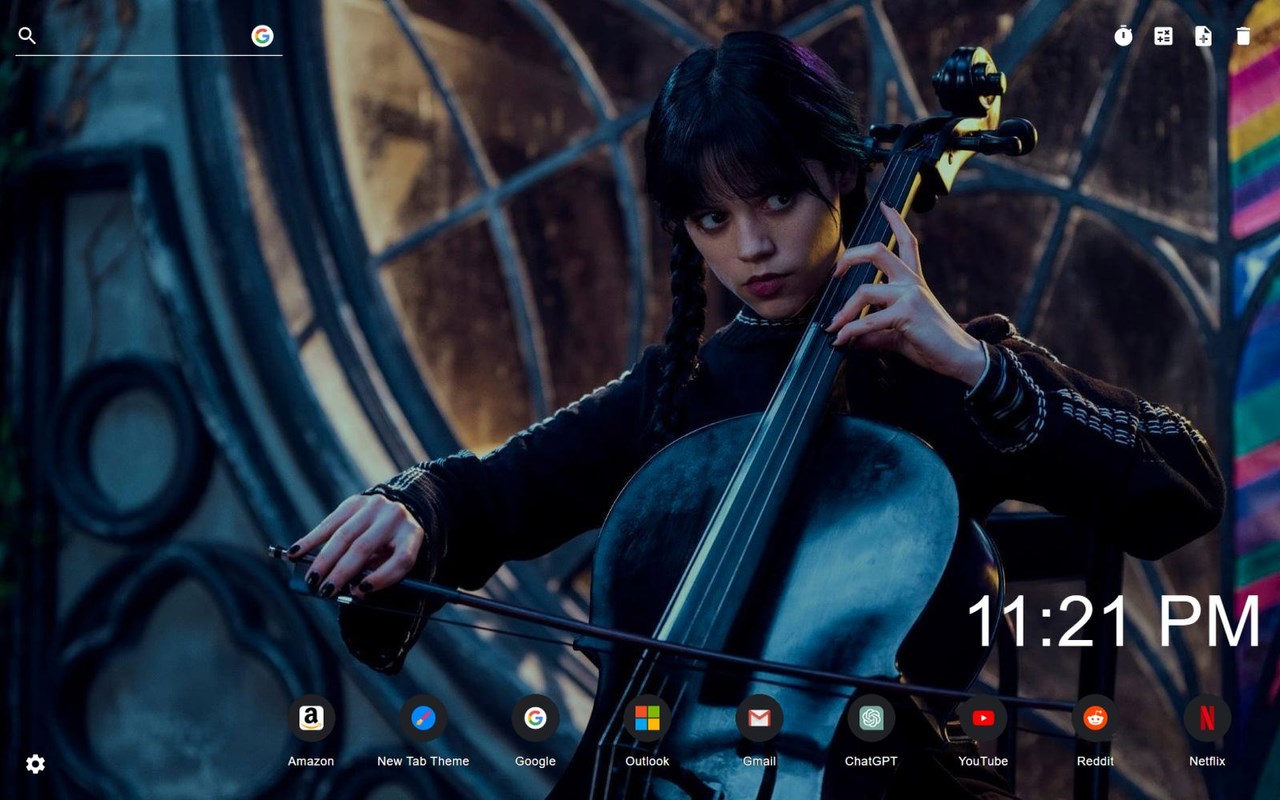
Task: Open the settings gear
Action: tap(35, 764)
